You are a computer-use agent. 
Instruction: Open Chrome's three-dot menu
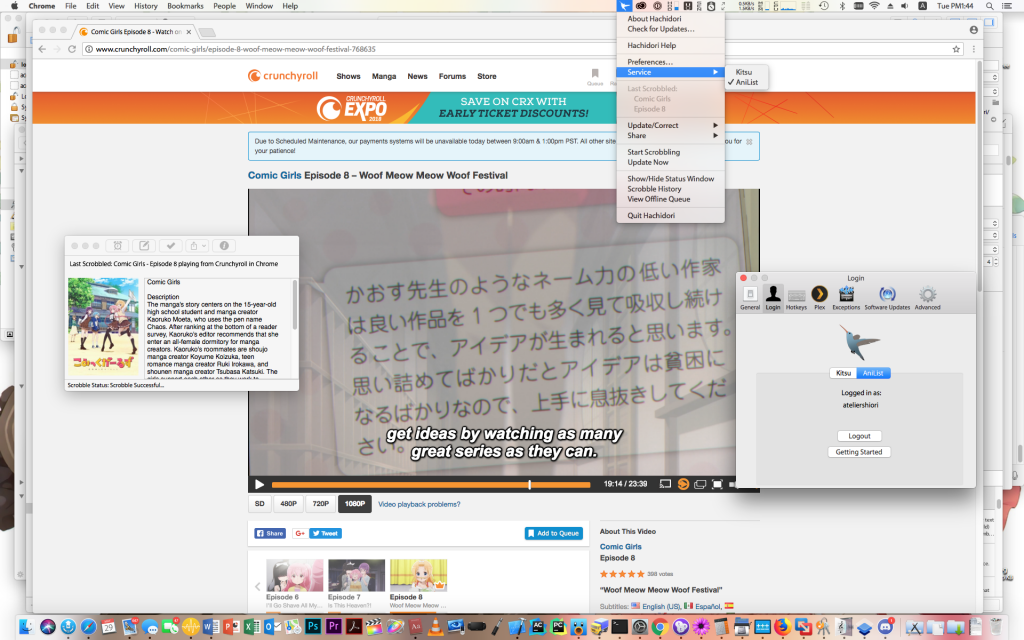[974, 49]
